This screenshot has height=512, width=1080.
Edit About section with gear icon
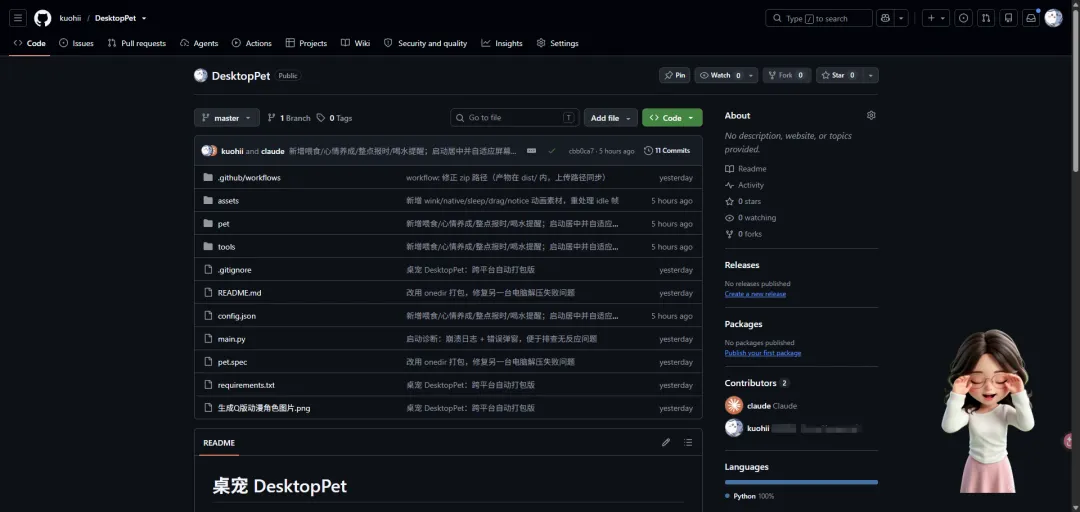click(x=871, y=116)
